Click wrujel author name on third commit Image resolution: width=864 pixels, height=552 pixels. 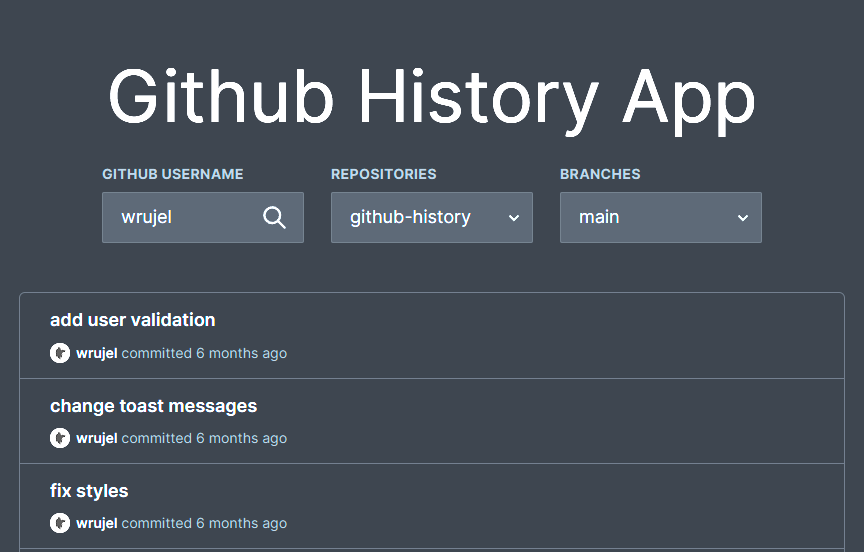point(97,523)
